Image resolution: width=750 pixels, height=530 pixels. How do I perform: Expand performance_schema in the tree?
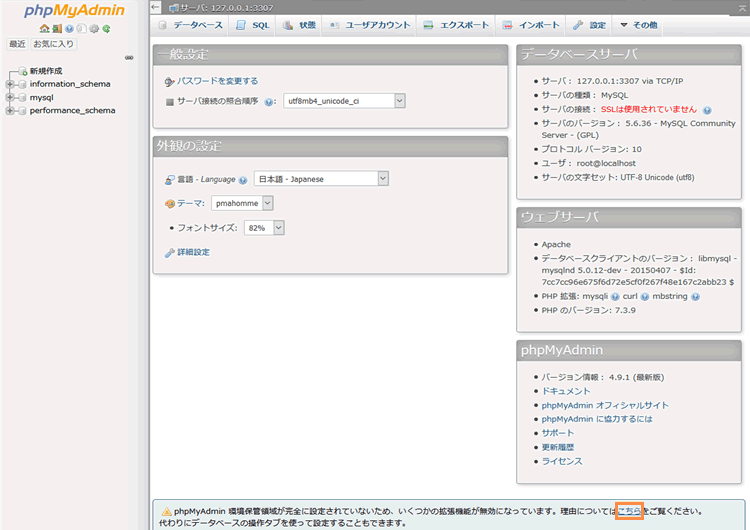click(10, 111)
